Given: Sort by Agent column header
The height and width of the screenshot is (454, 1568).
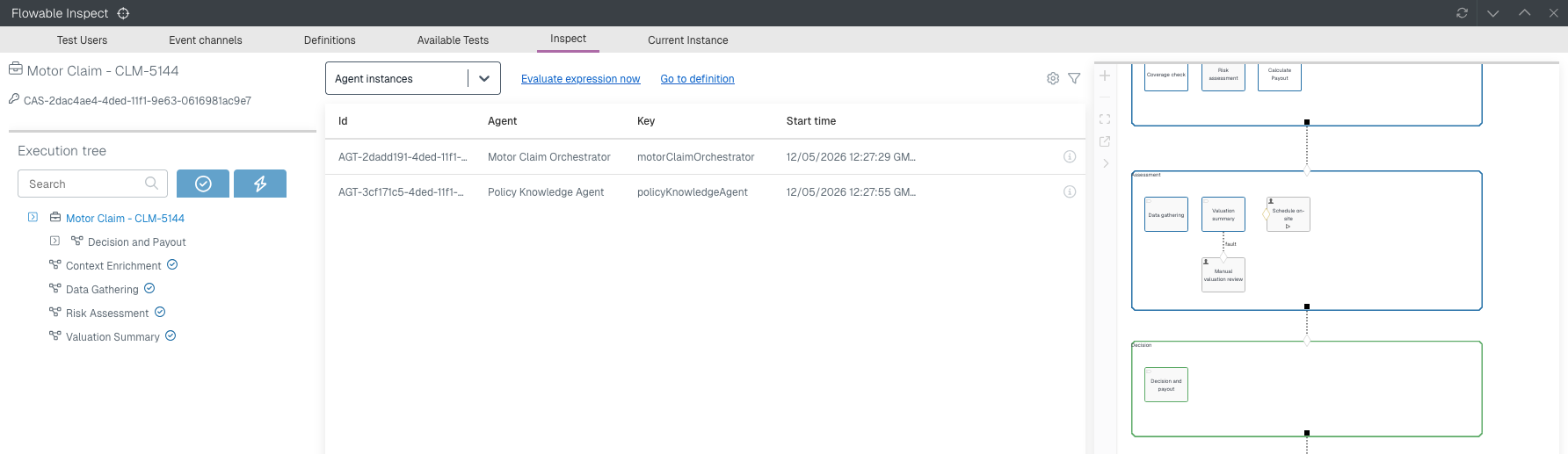Looking at the screenshot, I should click(502, 121).
